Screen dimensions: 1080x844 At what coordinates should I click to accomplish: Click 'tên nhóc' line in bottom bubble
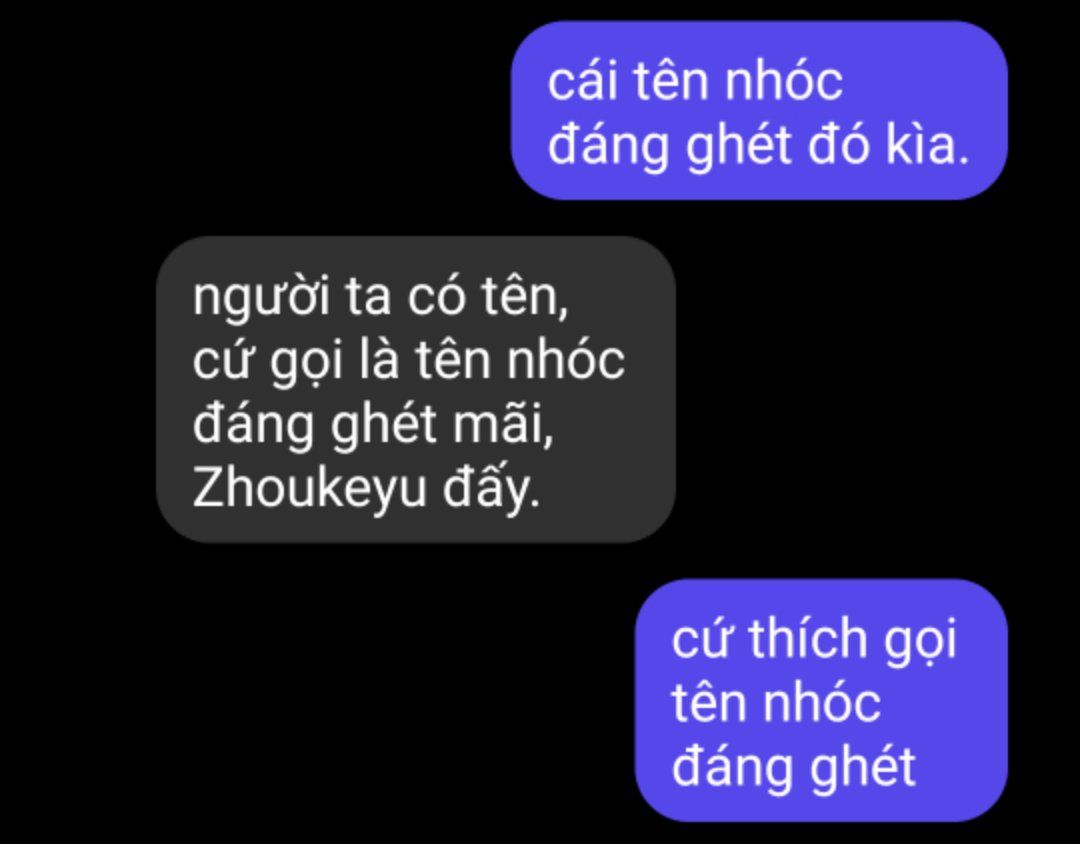776,703
